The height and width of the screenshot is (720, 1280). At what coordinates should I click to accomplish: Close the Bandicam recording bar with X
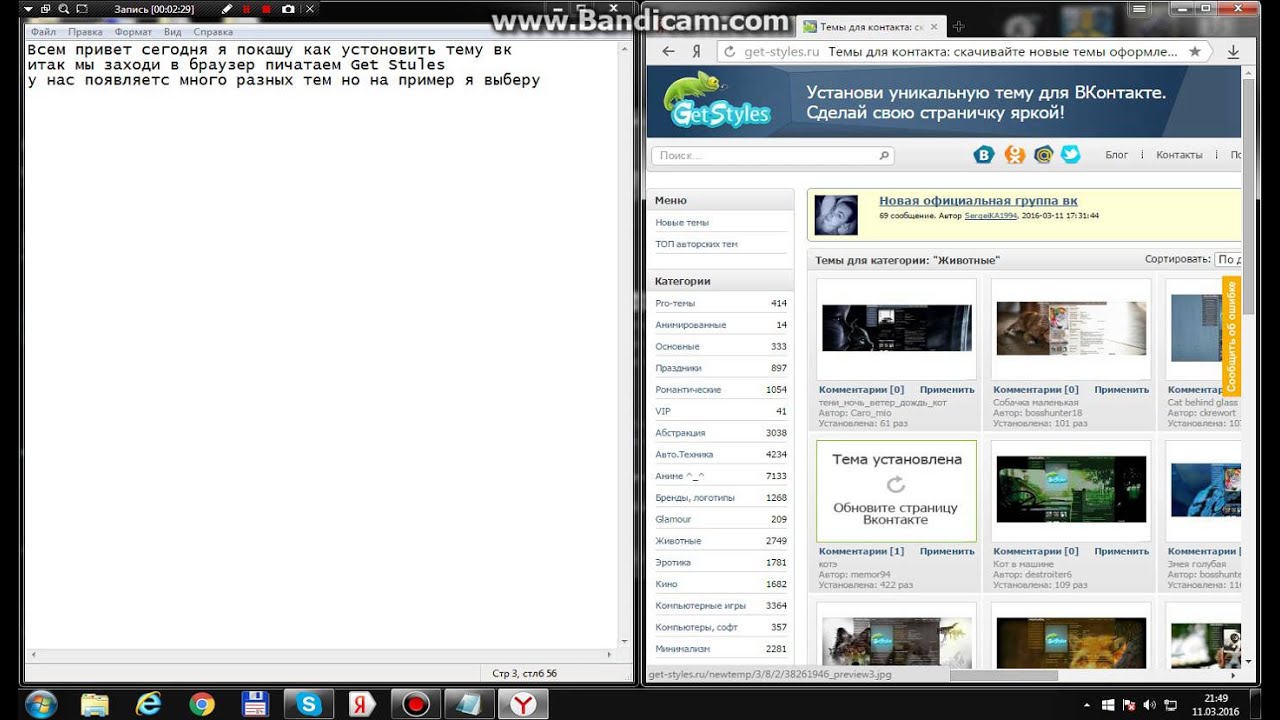point(309,9)
